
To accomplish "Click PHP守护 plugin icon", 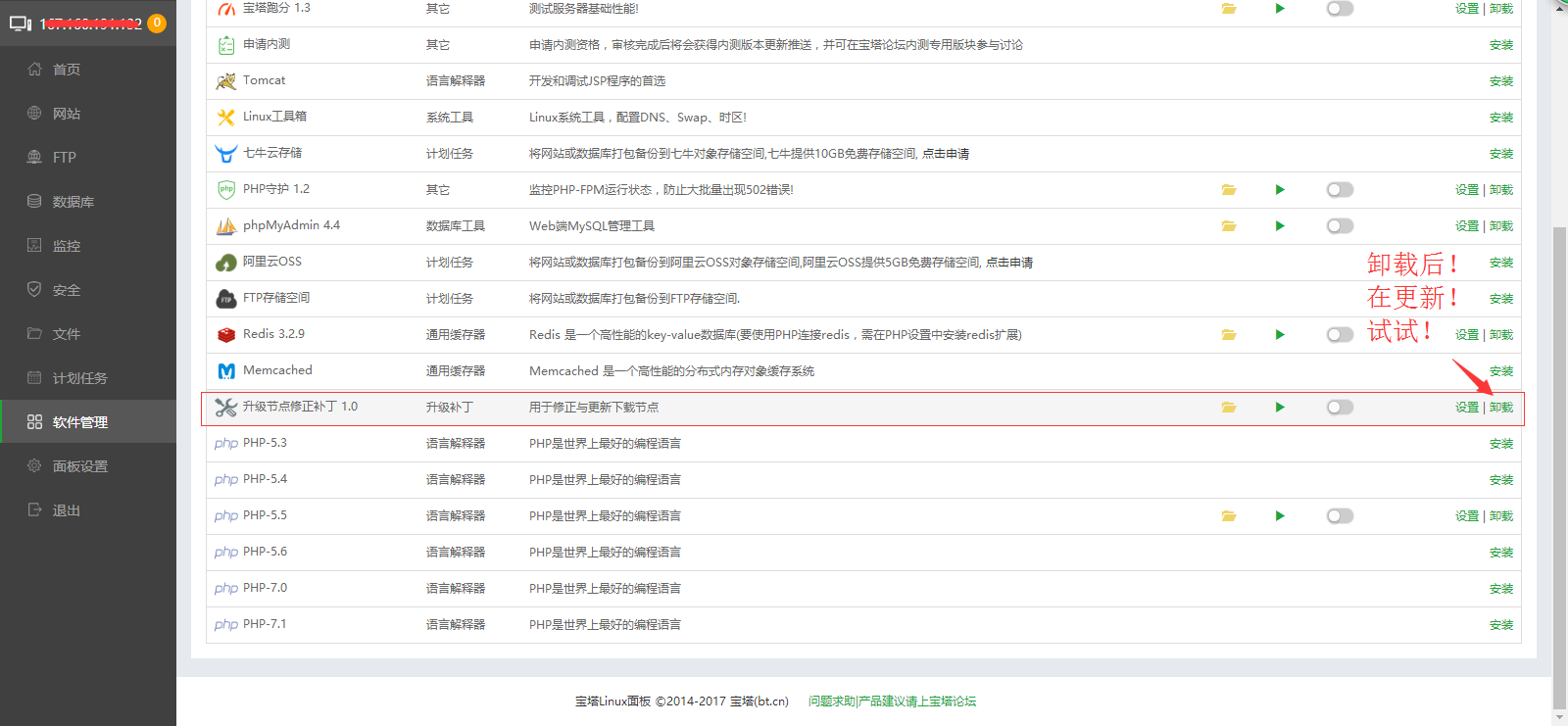I will pos(226,190).
